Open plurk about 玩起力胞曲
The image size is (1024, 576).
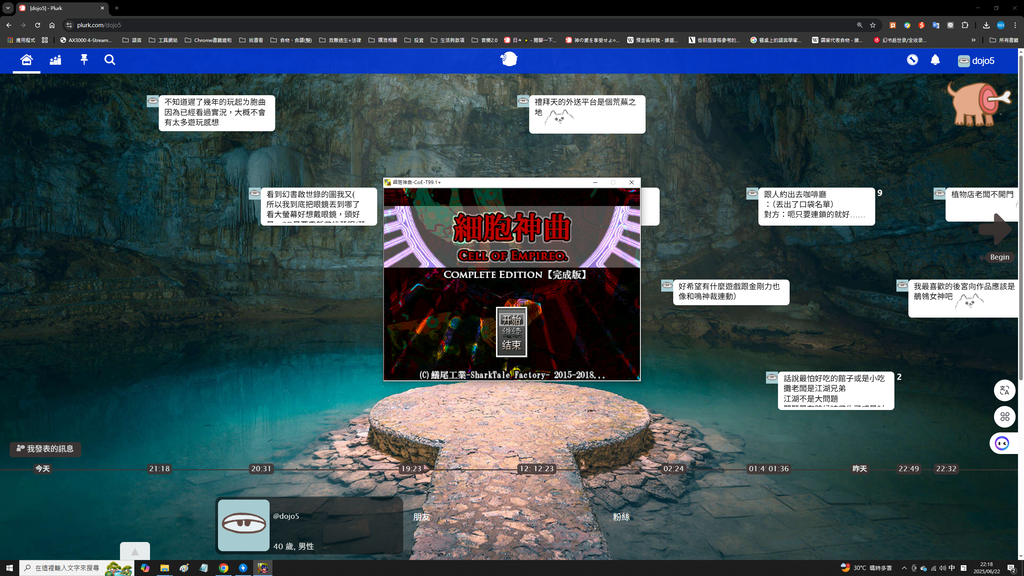[216, 112]
